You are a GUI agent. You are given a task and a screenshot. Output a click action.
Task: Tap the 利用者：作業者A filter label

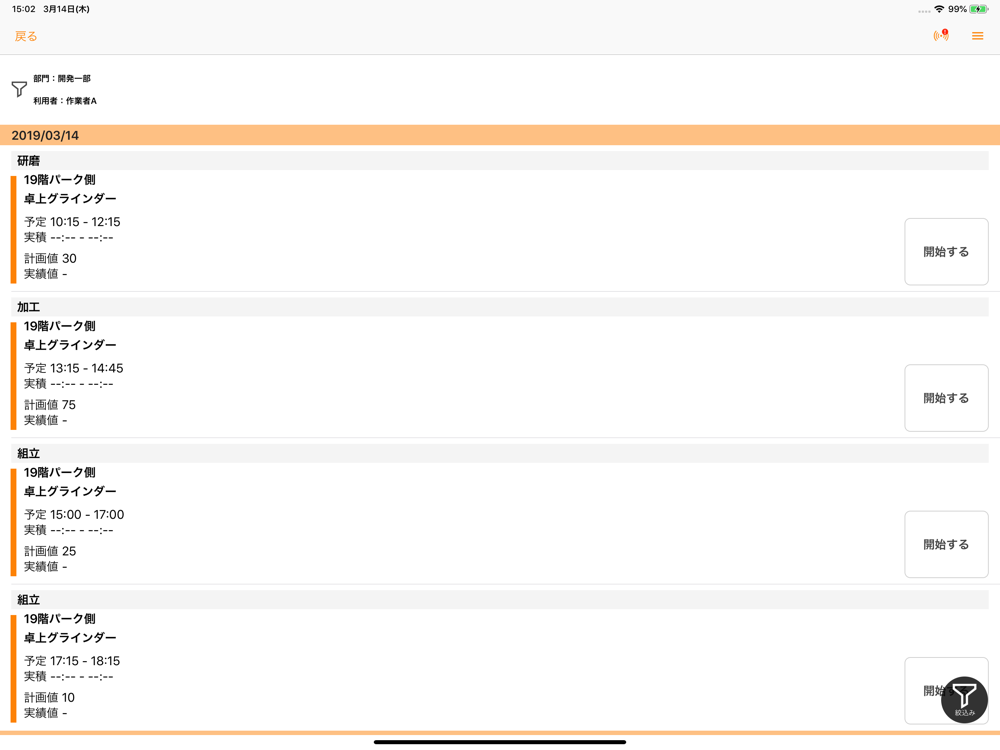pos(65,101)
